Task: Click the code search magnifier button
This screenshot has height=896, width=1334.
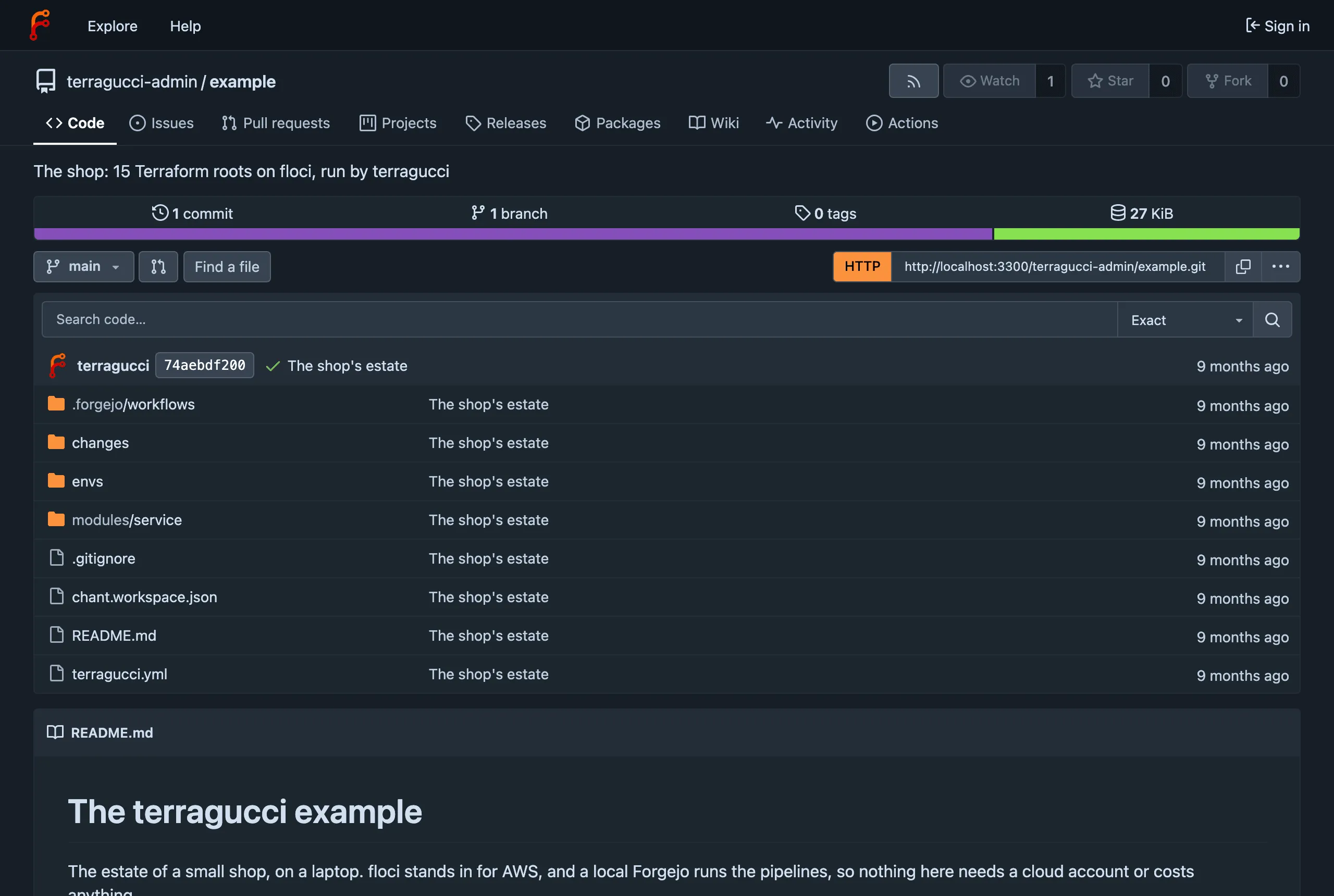Action: coord(1273,319)
